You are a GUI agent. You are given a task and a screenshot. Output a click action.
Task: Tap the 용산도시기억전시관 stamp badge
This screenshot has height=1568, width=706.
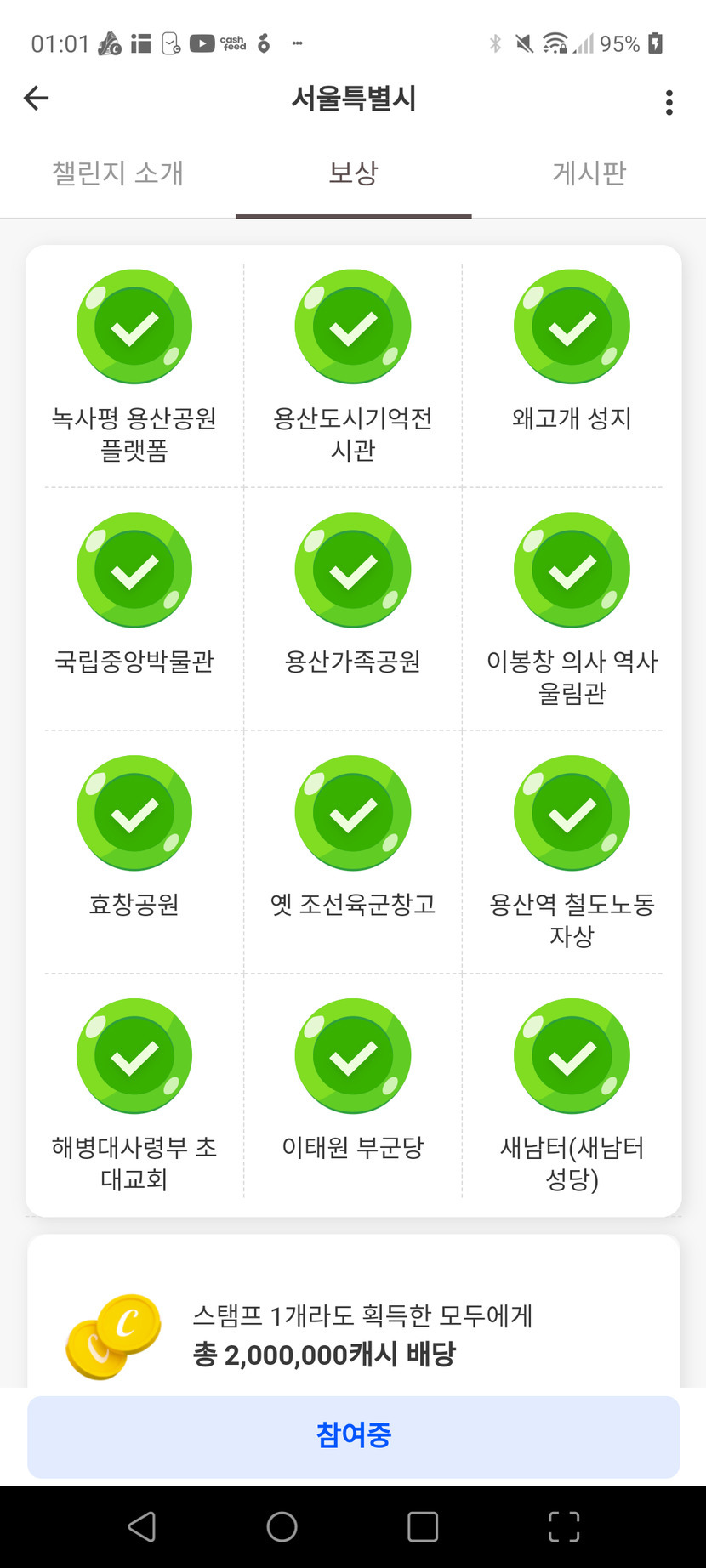click(353, 327)
